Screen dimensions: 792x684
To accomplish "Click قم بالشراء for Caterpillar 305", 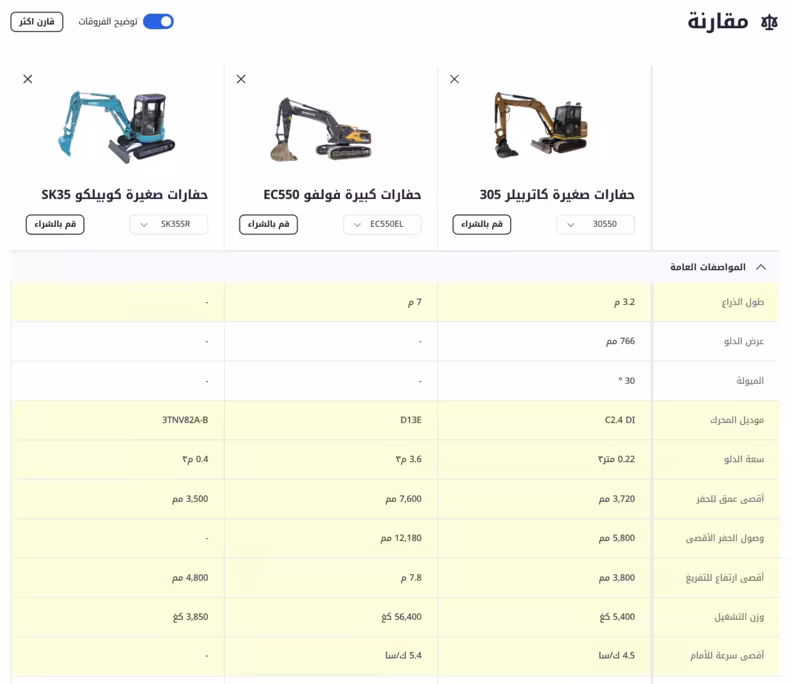I will pos(482,224).
